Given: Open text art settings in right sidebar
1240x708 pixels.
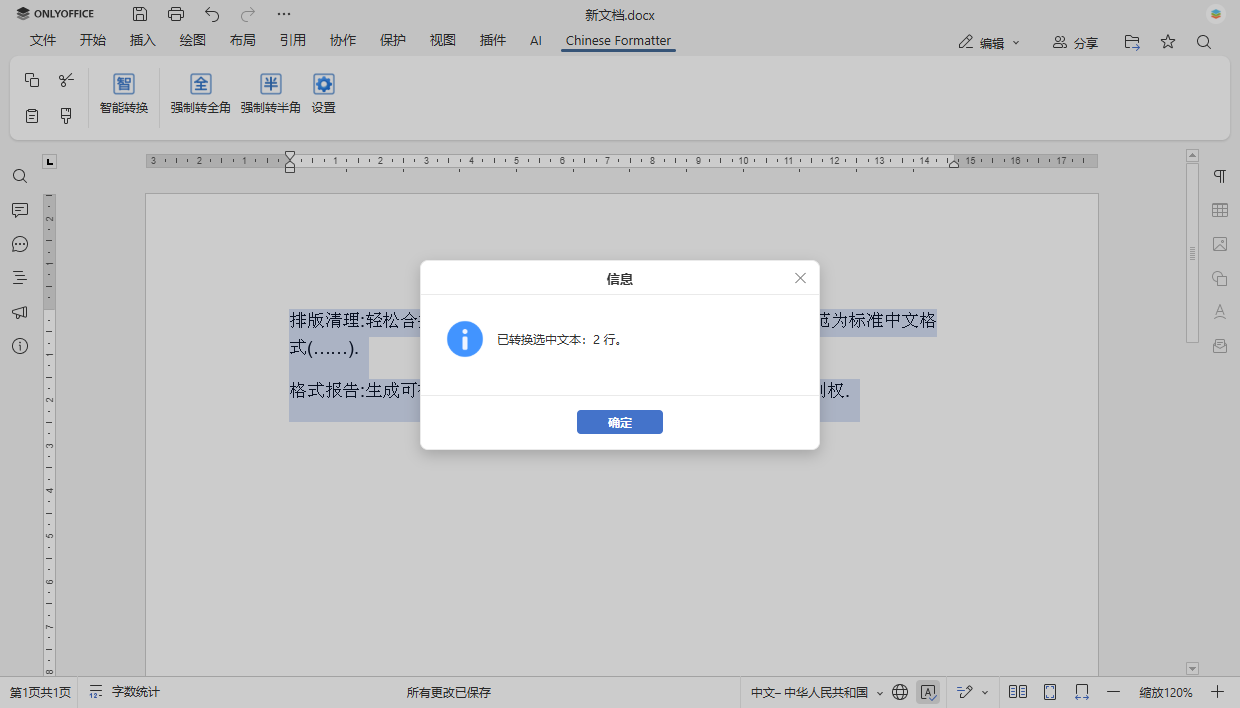Looking at the screenshot, I should 1220,312.
